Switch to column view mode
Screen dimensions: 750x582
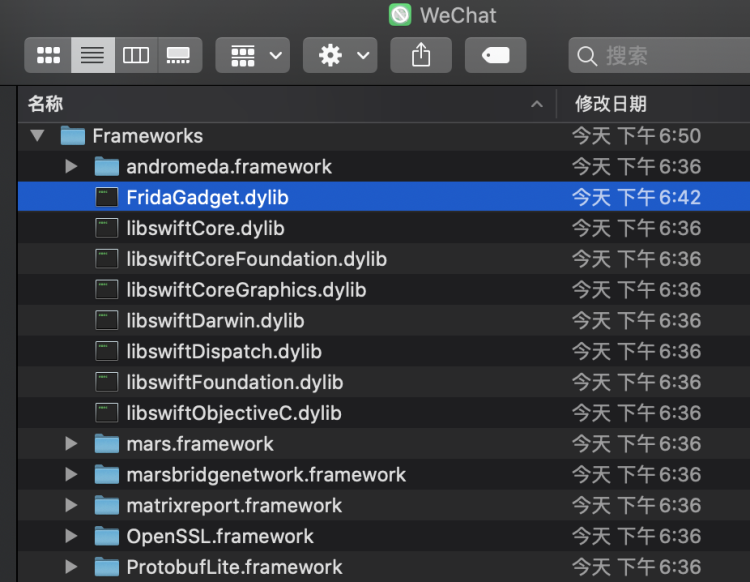[136, 55]
